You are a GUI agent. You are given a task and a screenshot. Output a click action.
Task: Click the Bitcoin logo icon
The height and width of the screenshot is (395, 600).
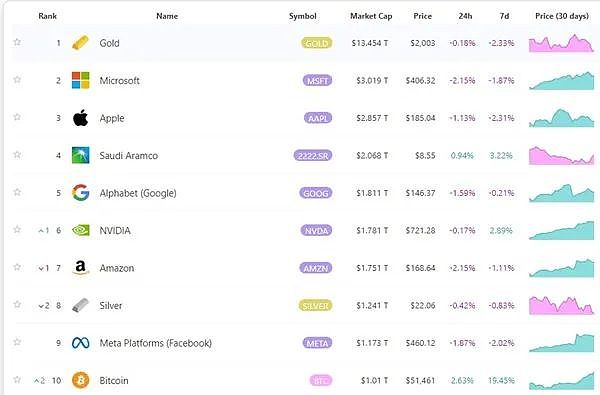point(80,380)
